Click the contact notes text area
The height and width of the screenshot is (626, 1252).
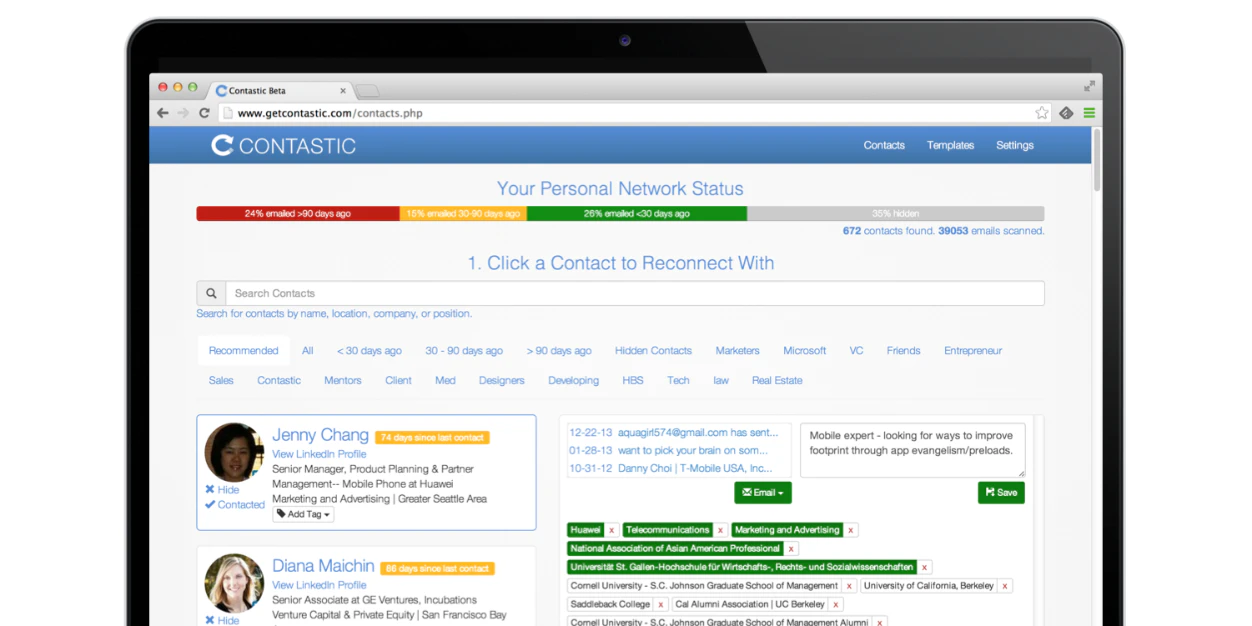[913, 450]
